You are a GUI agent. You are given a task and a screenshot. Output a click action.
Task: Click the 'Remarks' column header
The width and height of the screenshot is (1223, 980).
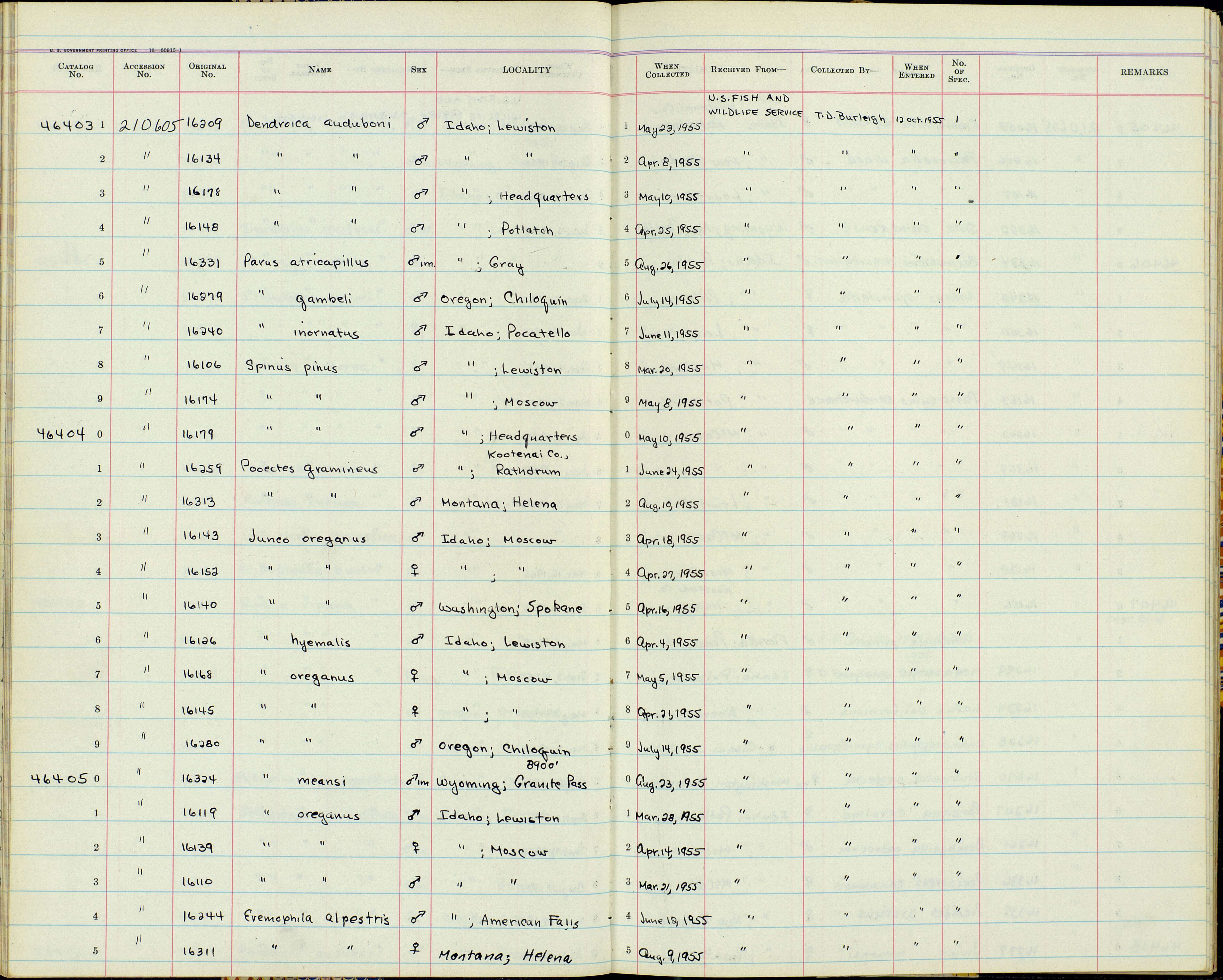(1144, 72)
